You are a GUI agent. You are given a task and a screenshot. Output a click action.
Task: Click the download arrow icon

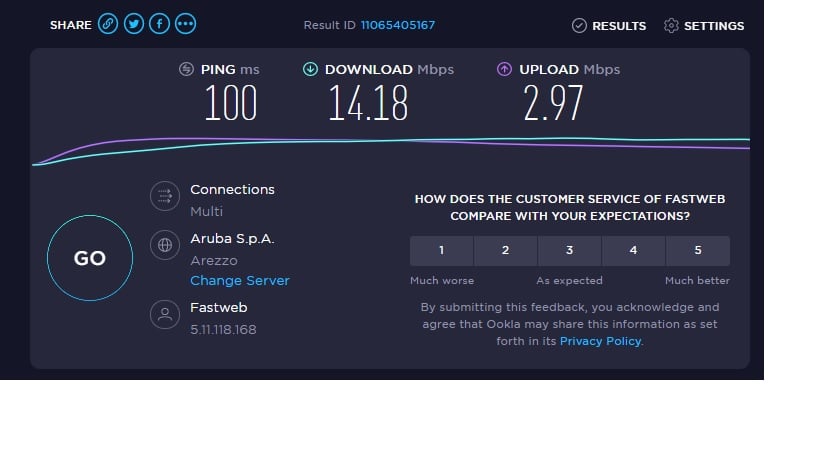310,69
